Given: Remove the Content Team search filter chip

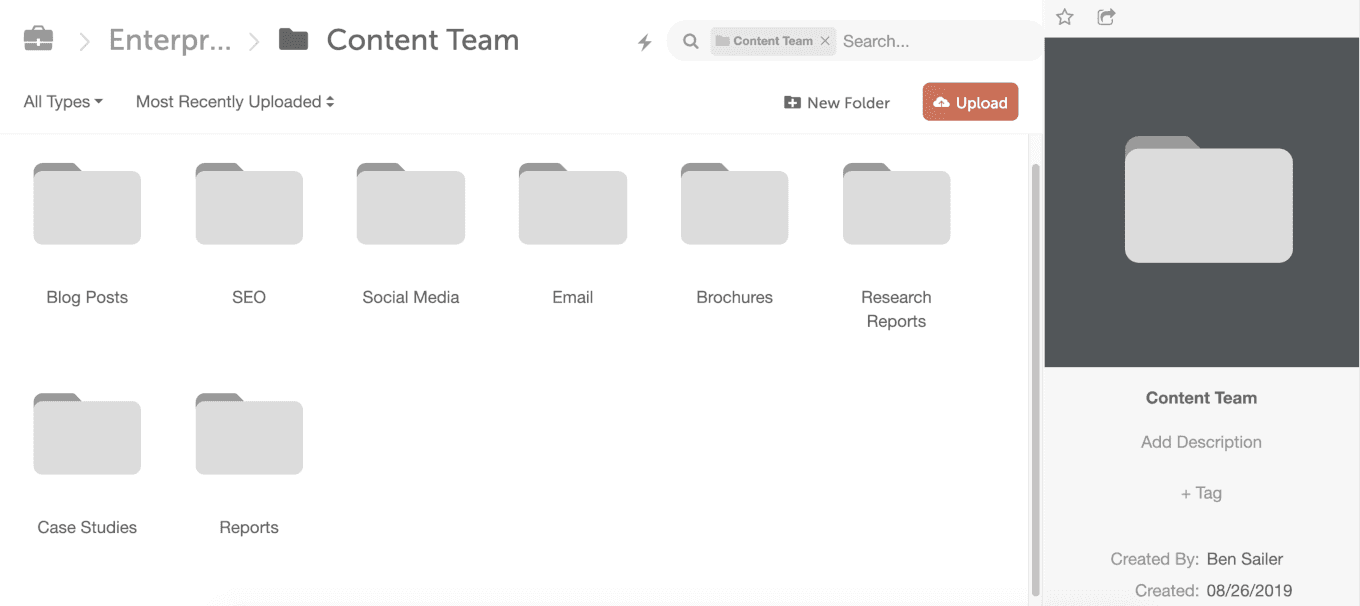Looking at the screenshot, I should point(826,41).
